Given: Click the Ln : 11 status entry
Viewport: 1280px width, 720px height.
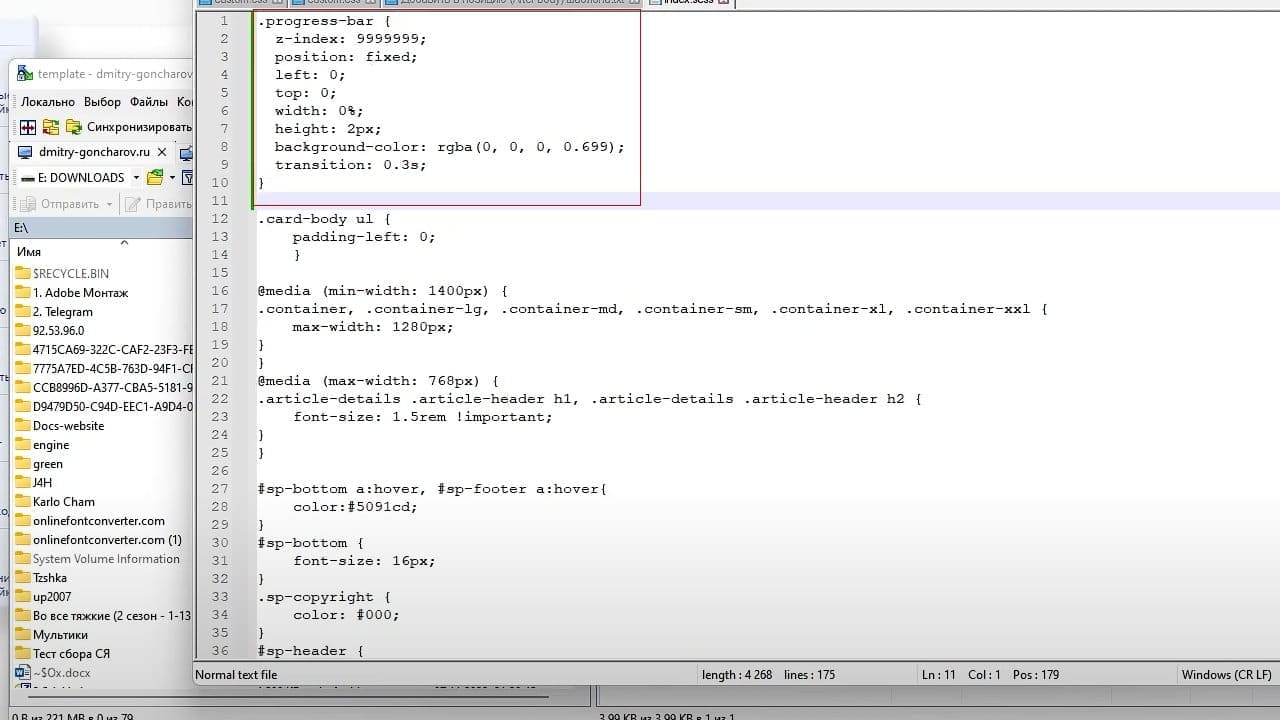Looking at the screenshot, I should [x=939, y=675].
